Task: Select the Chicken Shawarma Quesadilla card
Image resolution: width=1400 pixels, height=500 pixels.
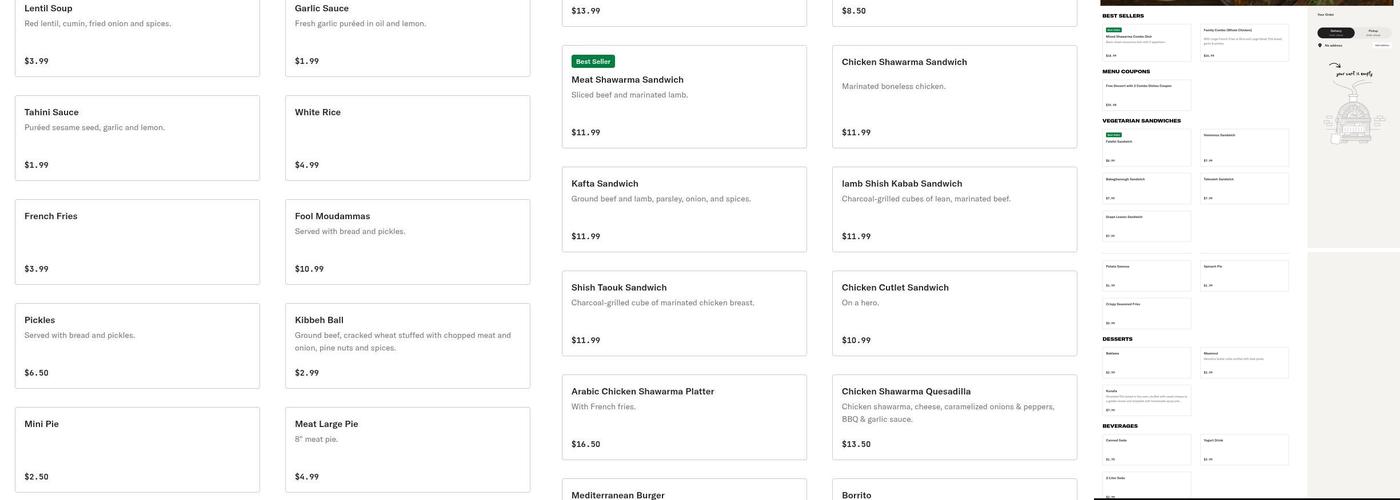Action: click(x=954, y=417)
